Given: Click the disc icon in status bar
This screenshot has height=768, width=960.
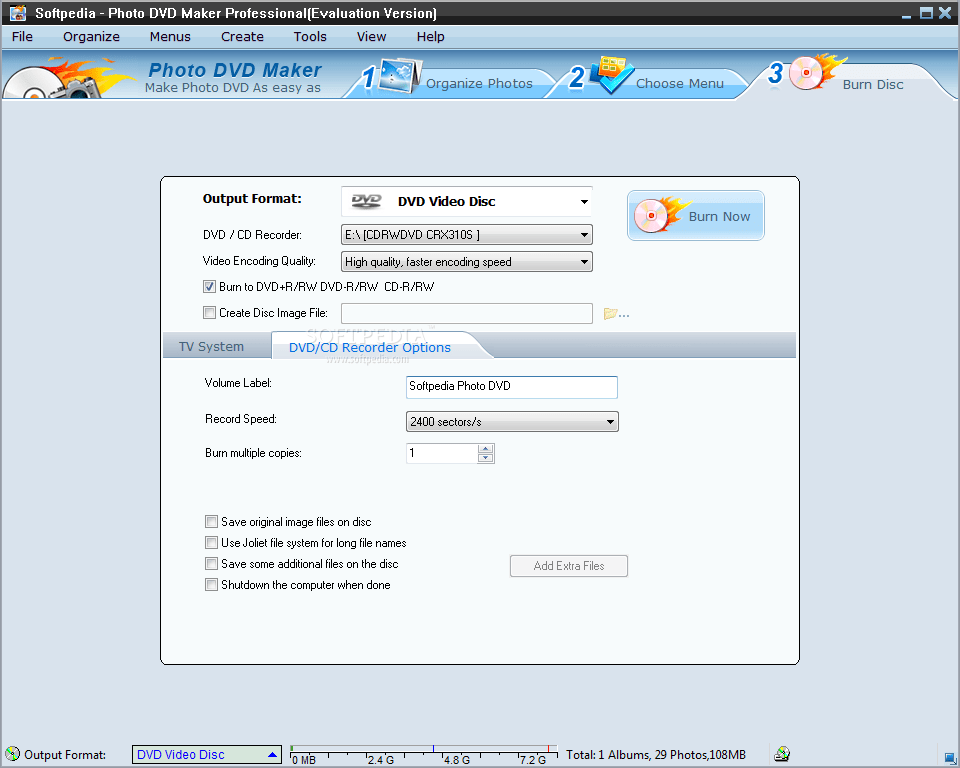Looking at the screenshot, I should 12,754.
